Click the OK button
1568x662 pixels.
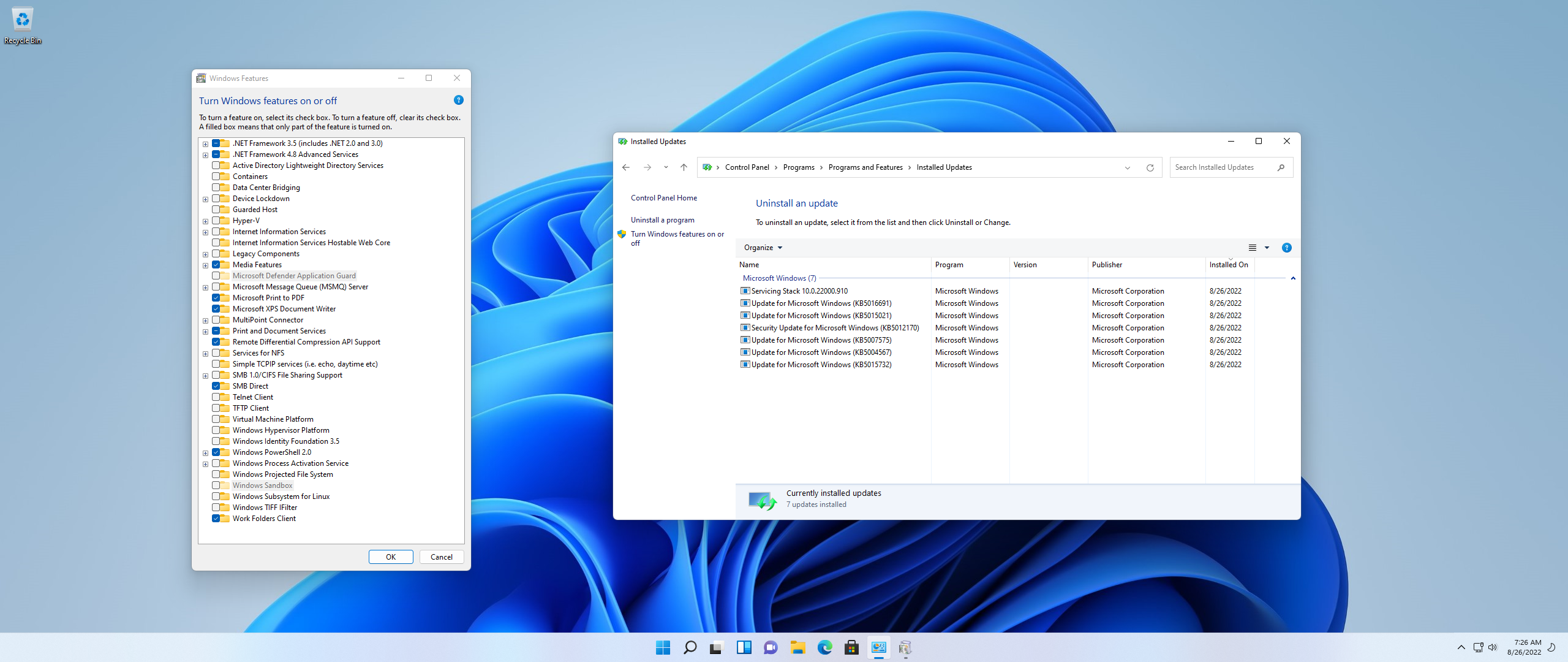pyautogui.click(x=390, y=557)
